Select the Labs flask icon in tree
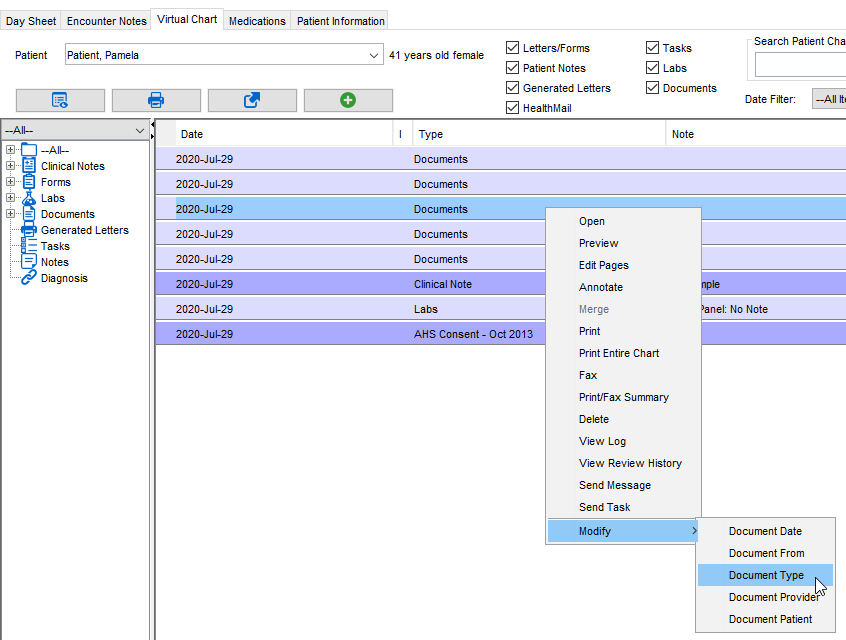Screen dimensions: 846x640 coord(28,198)
